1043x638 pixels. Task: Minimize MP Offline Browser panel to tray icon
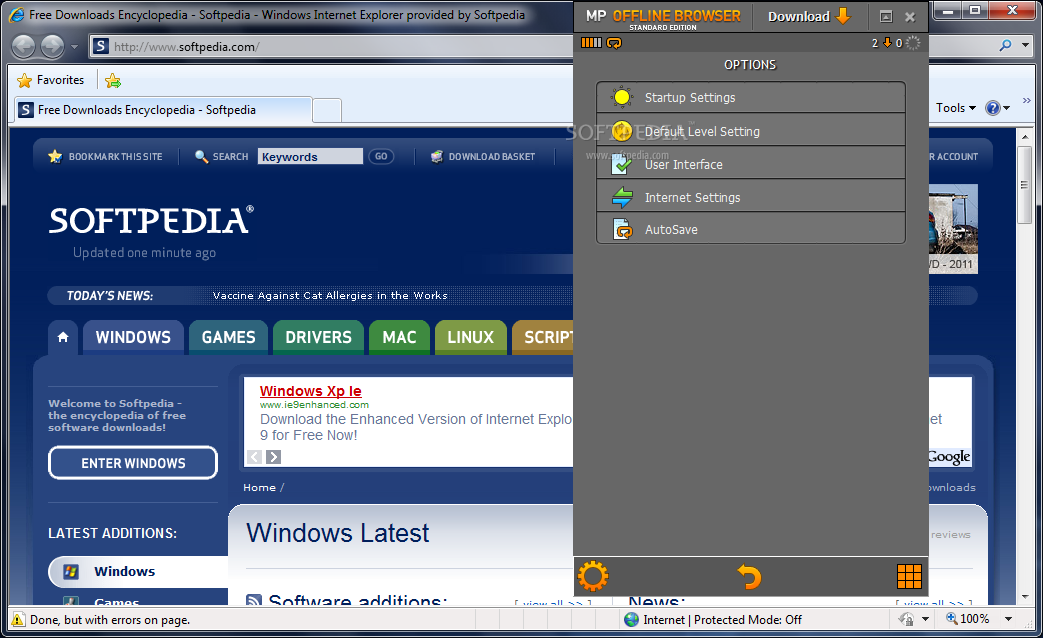[886, 17]
